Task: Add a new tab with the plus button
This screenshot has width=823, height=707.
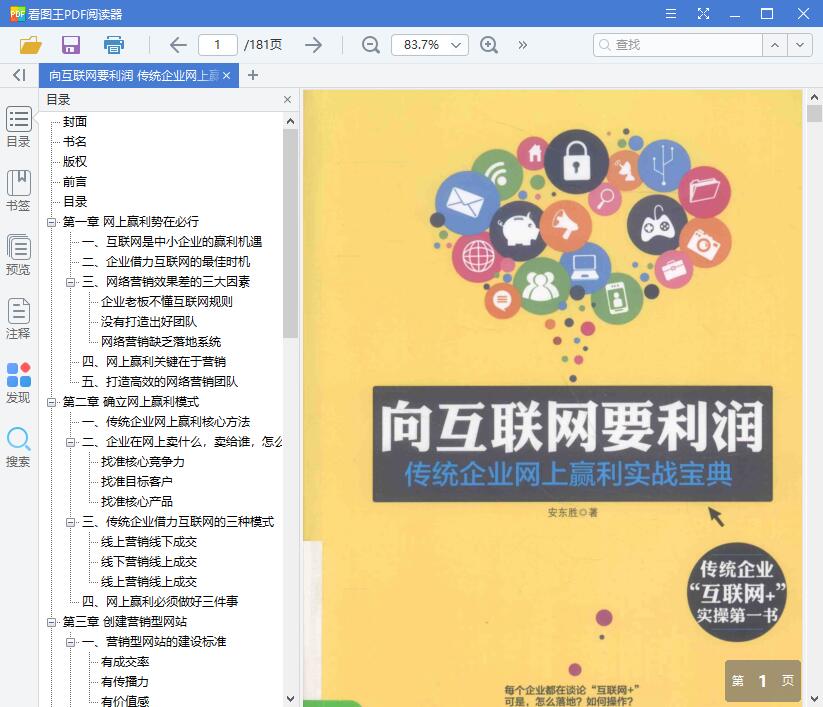Action: click(253, 75)
